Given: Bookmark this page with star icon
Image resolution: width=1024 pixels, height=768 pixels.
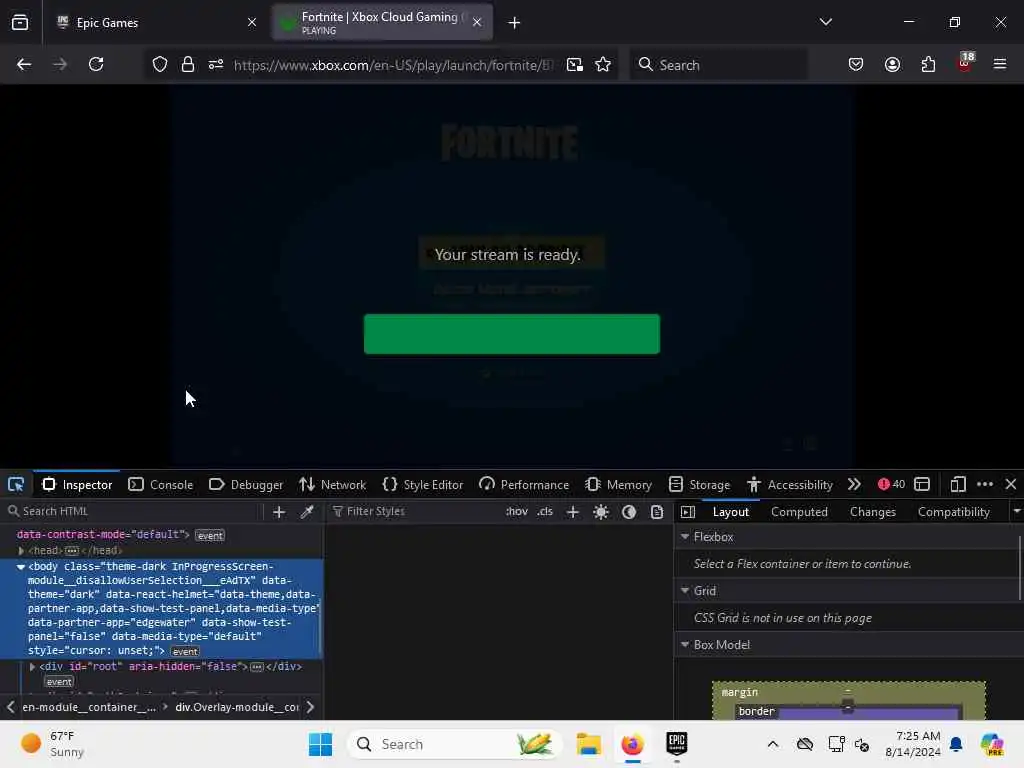Looking at the screenshot, I should point(603,65).
